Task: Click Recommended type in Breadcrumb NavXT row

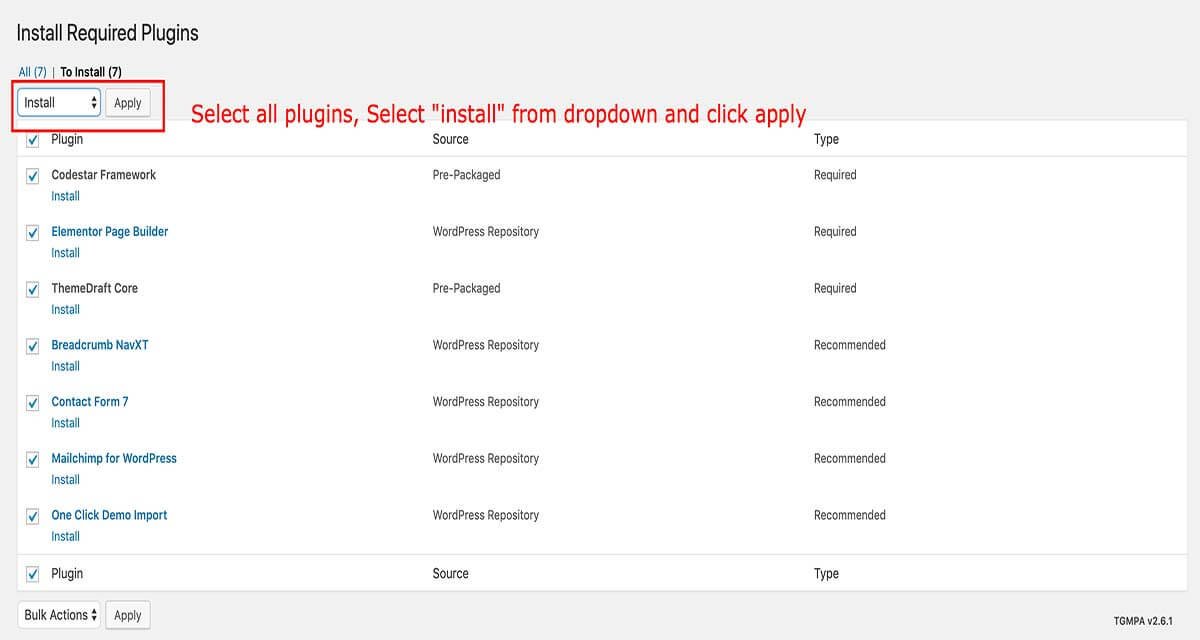Action: pyautogui.click(x=850, y=345)
